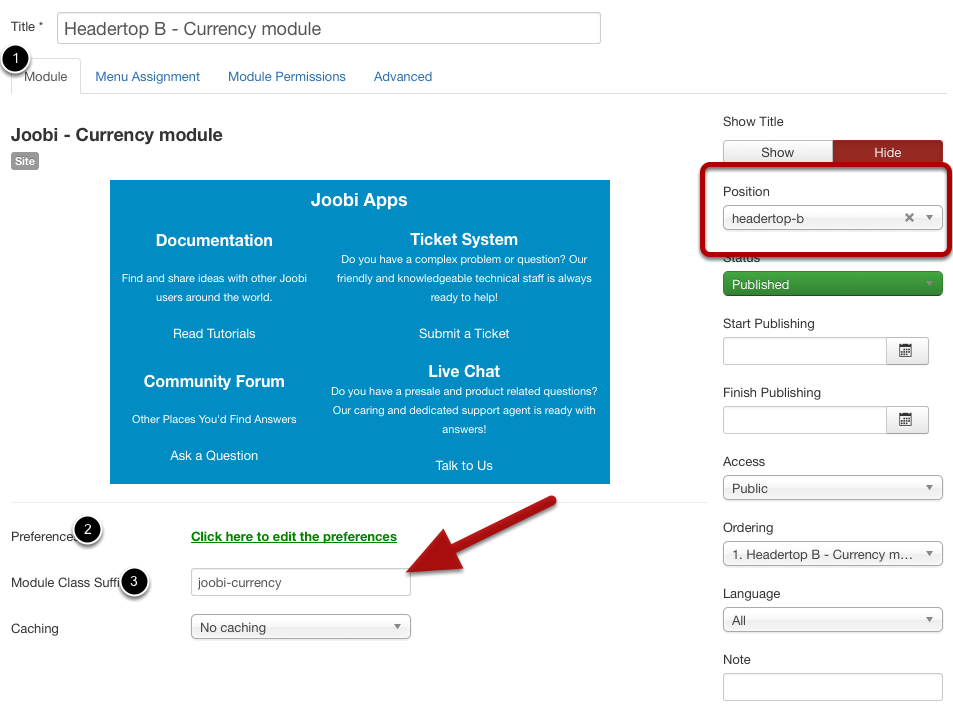Focus the Title input field
The image size is (953, 713).
tap(329, 29)
